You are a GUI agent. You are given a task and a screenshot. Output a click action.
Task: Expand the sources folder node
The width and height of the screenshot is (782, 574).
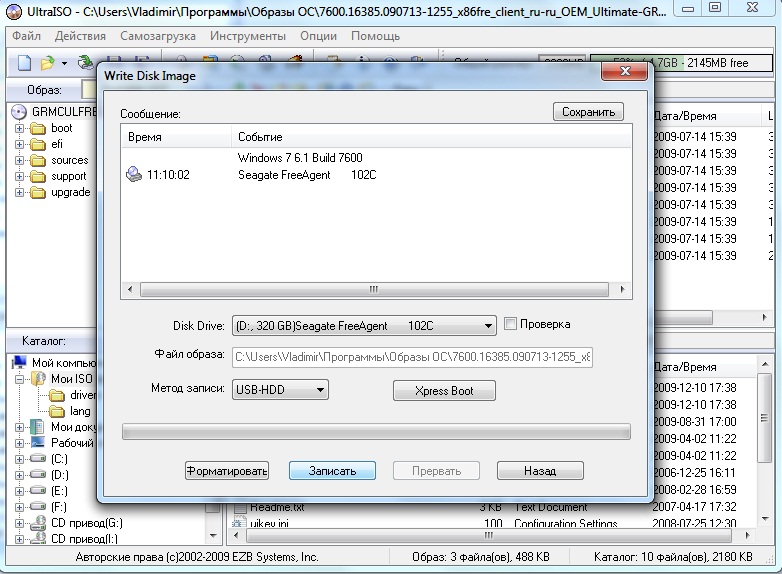tap(19, 161)
